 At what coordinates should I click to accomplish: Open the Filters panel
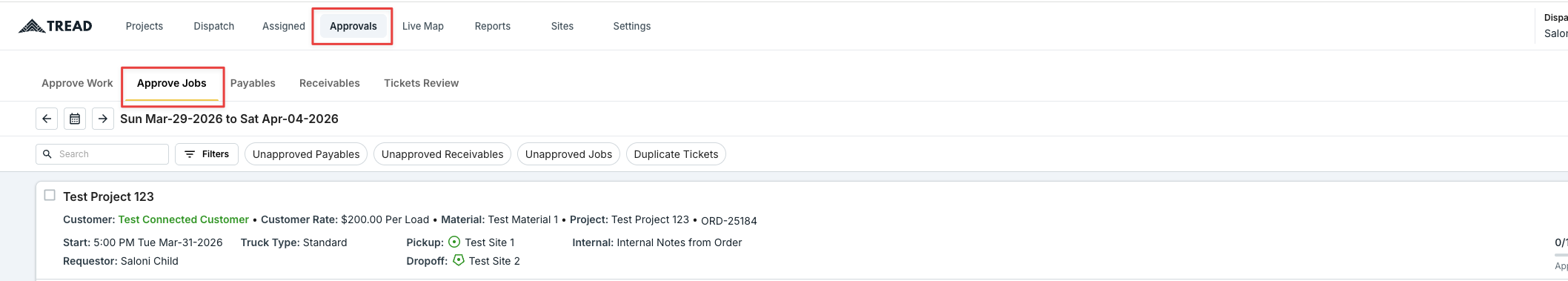(x=207, y=154)
